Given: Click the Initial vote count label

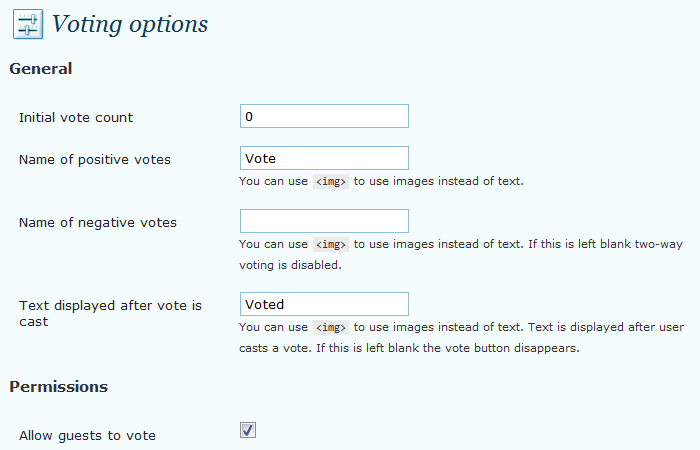Looking at the screenshot, I should tap(76, 118).
